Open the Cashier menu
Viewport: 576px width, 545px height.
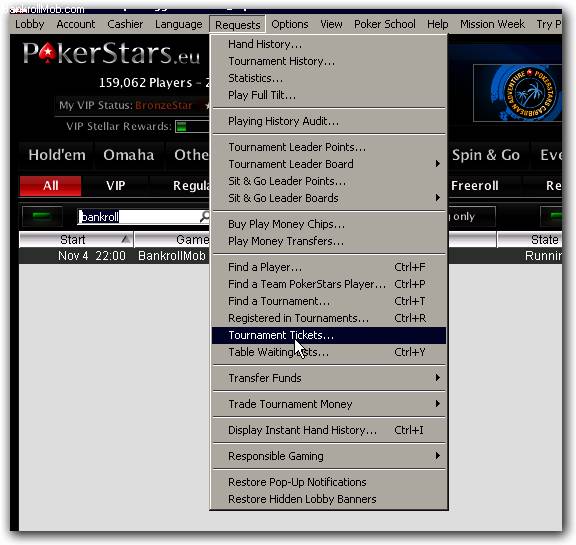[125, 24]
